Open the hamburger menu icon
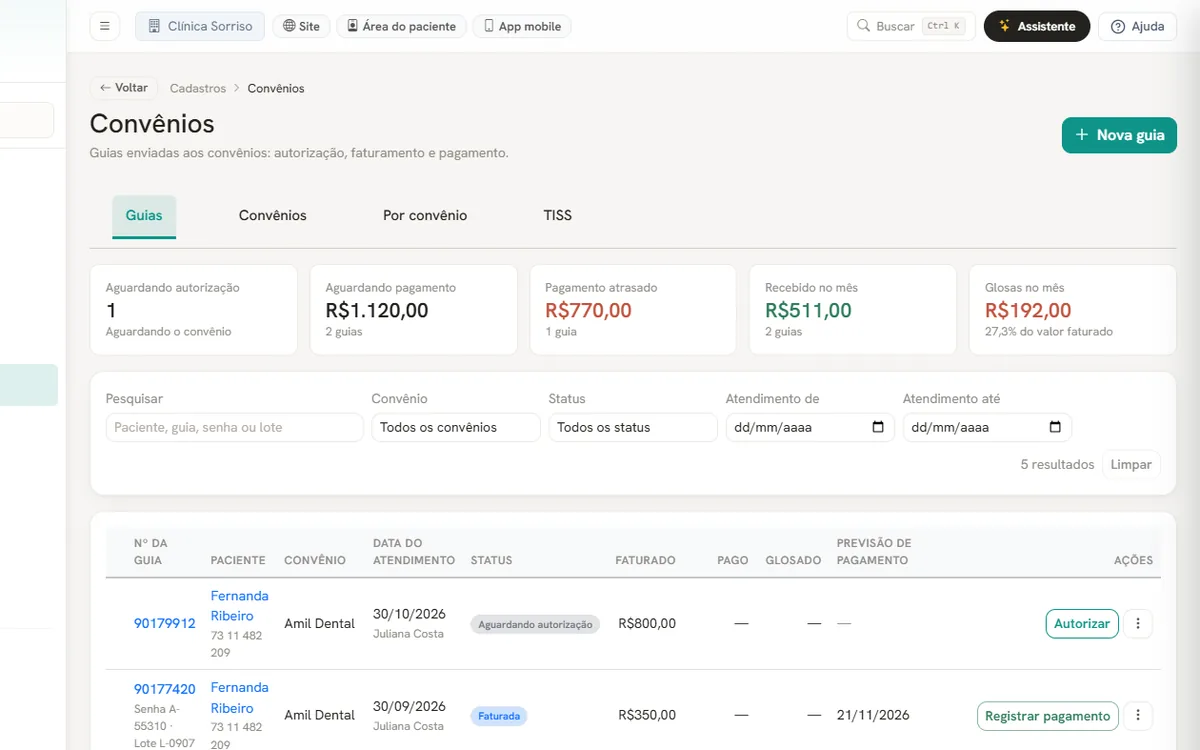Viewport: 1200px width, 750px height. pyautogui.click(x=104, y=26)
